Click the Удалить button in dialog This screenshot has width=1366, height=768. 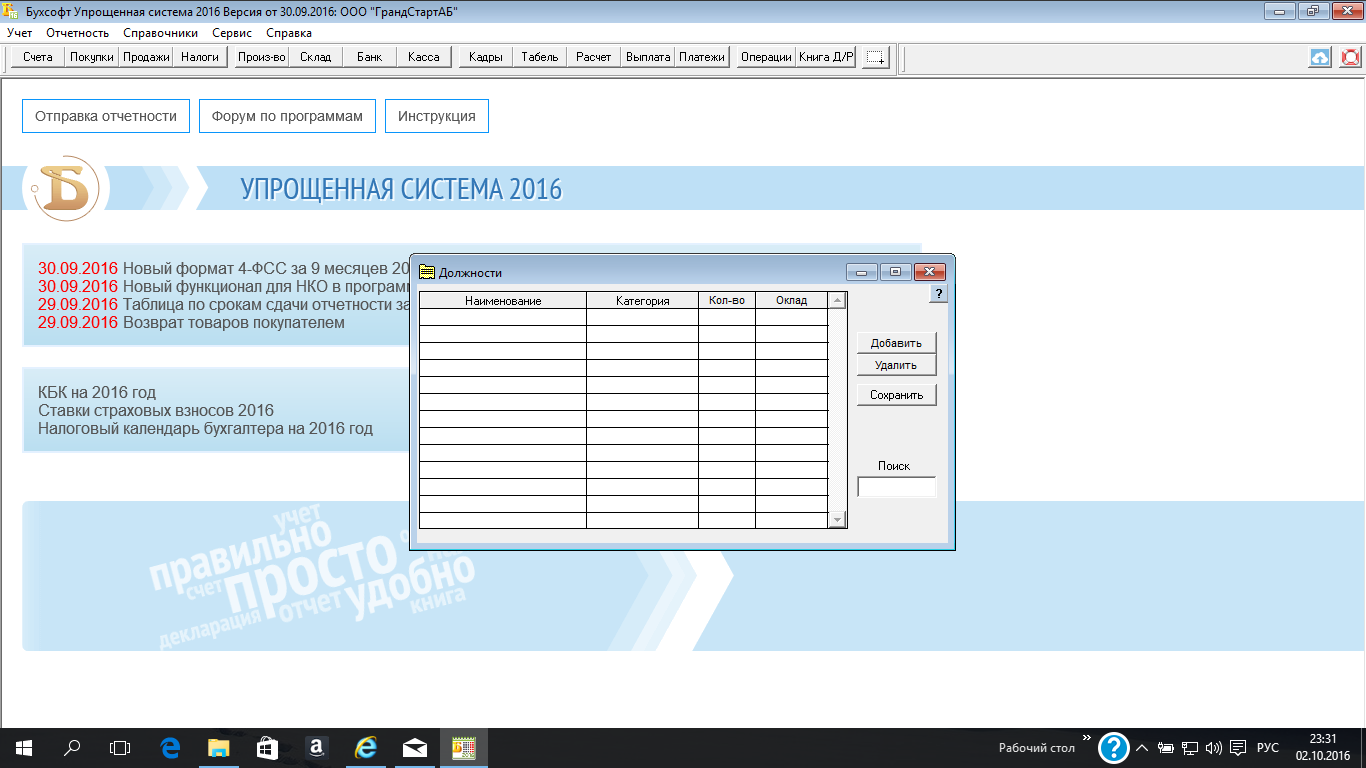896,365
